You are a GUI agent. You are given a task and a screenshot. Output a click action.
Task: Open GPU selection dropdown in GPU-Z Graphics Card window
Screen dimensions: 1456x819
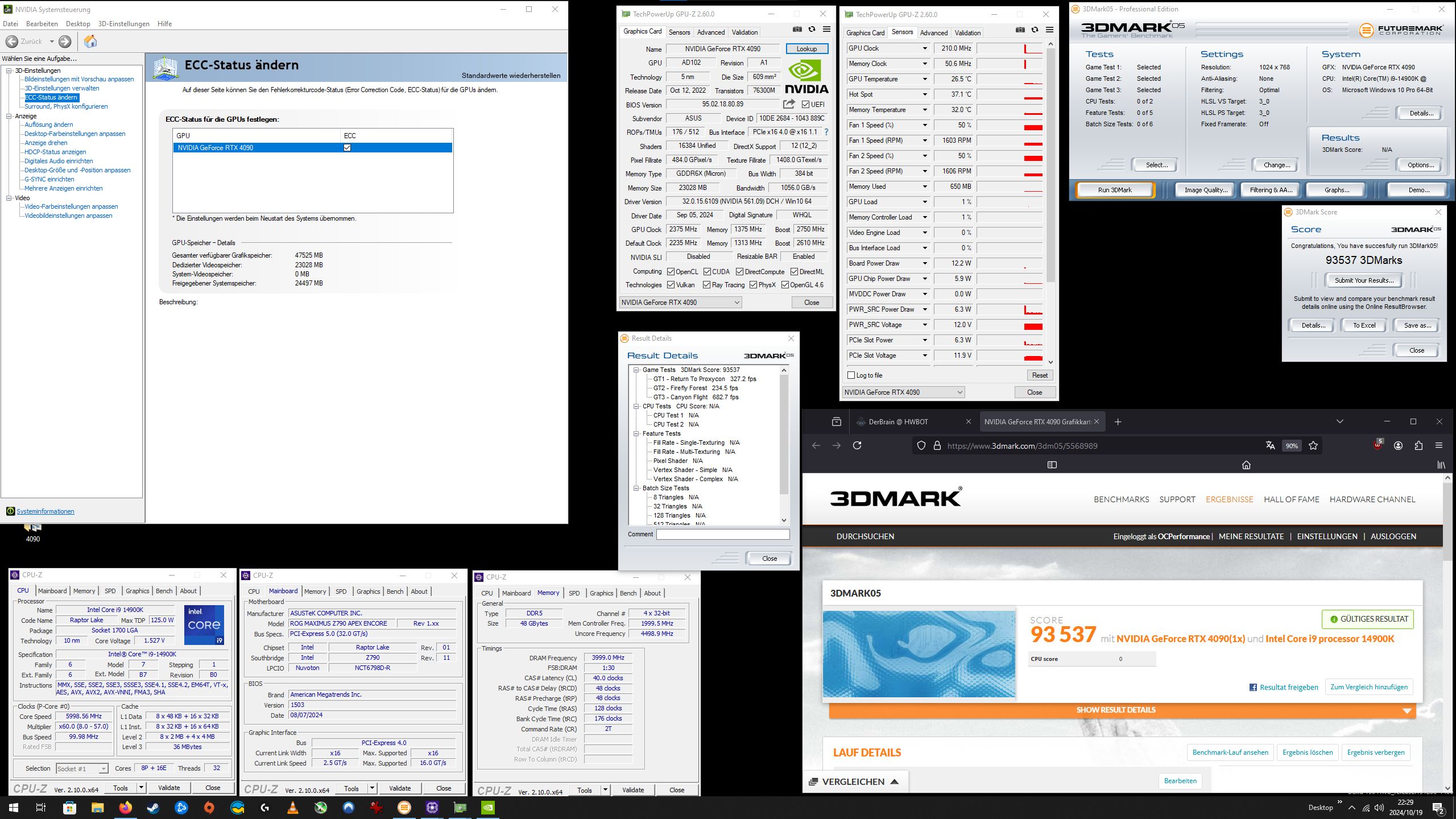(x=680, y=302)
